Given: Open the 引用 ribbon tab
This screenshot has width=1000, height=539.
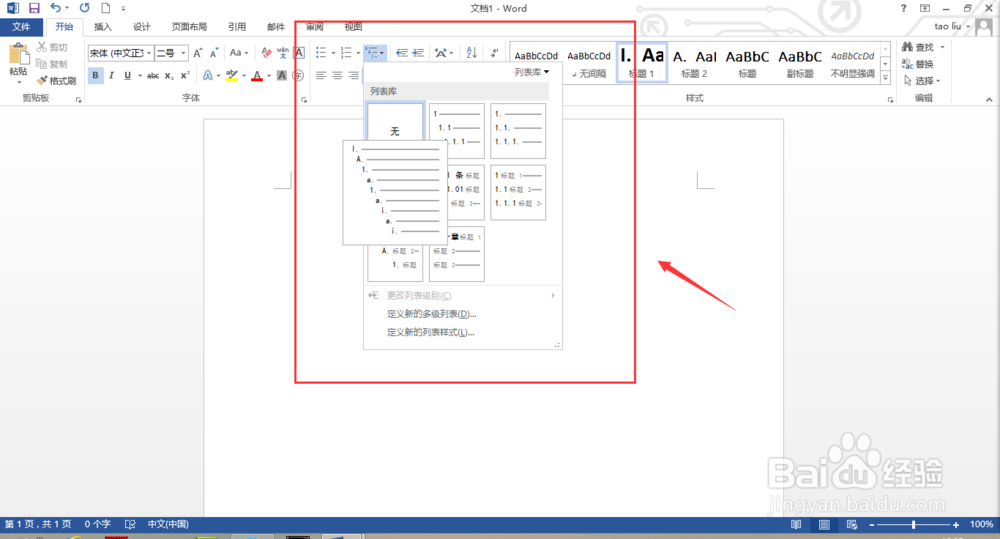Looking at the screenshot, I should (237, 27).
